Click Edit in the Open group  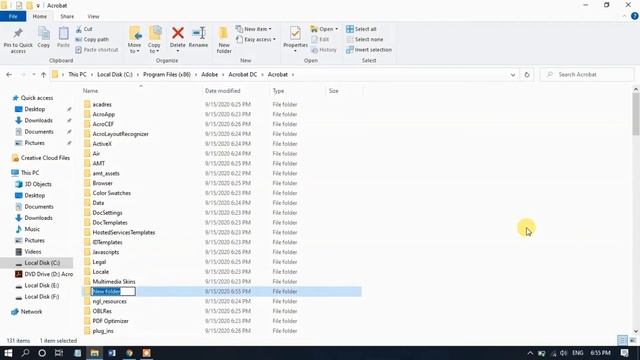(x=320, y=40)
